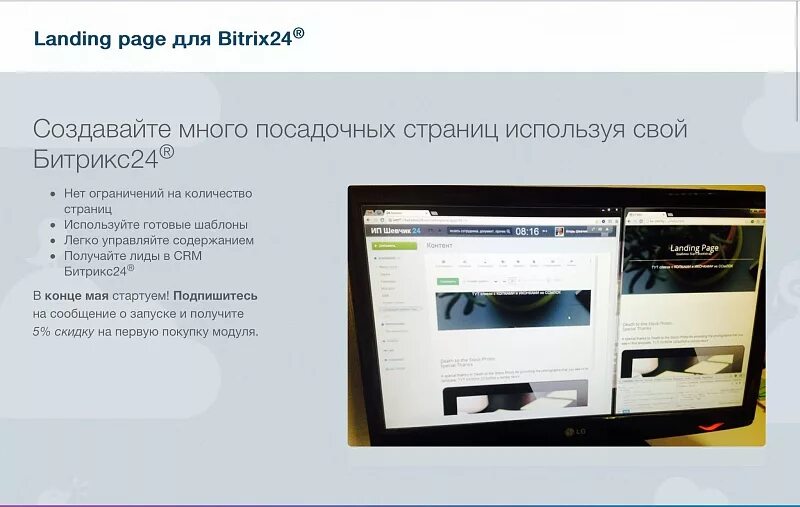Click the 08:16 clock shown in the photo

[527, 232]
